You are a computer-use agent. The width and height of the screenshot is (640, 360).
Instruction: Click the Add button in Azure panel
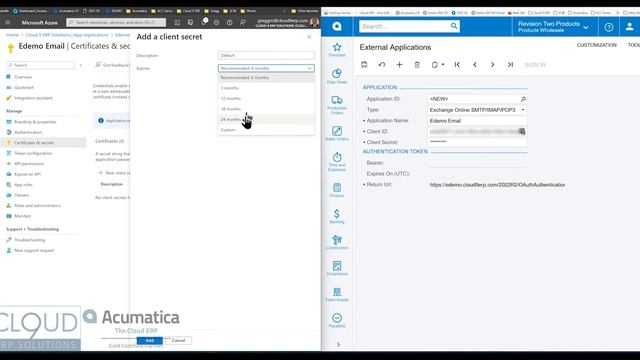(x=149, y=340)
